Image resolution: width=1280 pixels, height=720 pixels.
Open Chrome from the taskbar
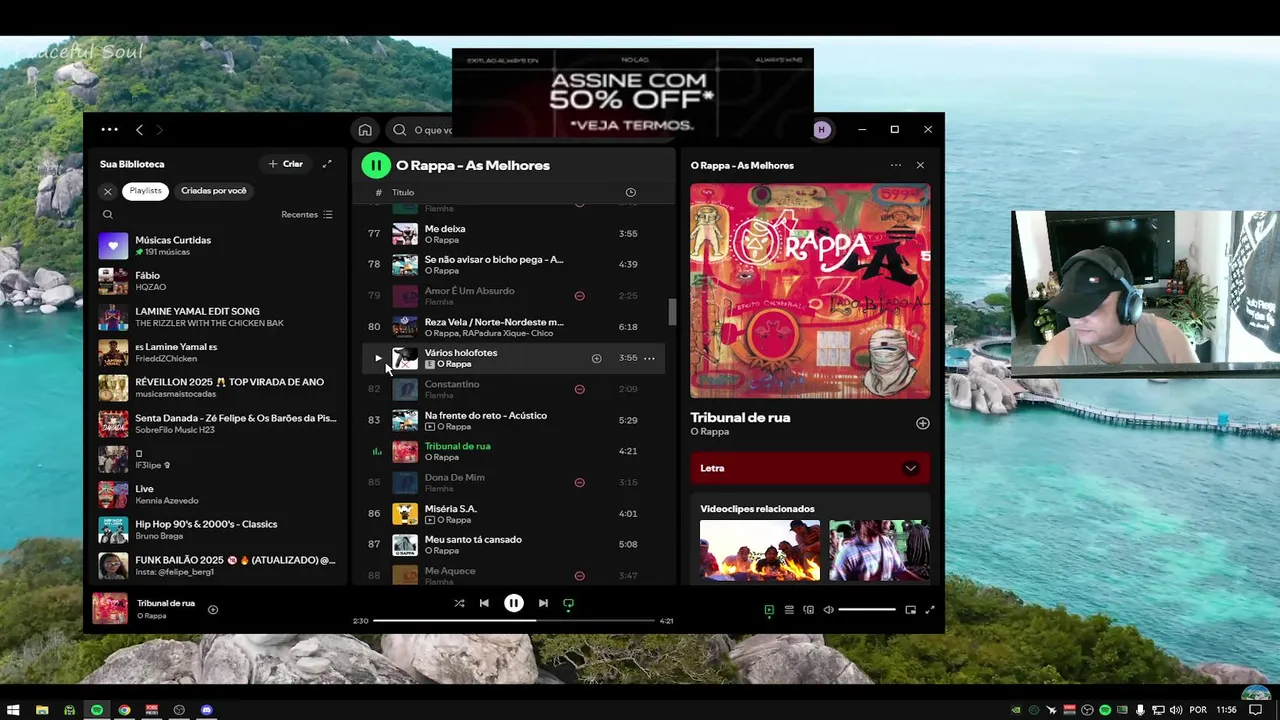124,710
